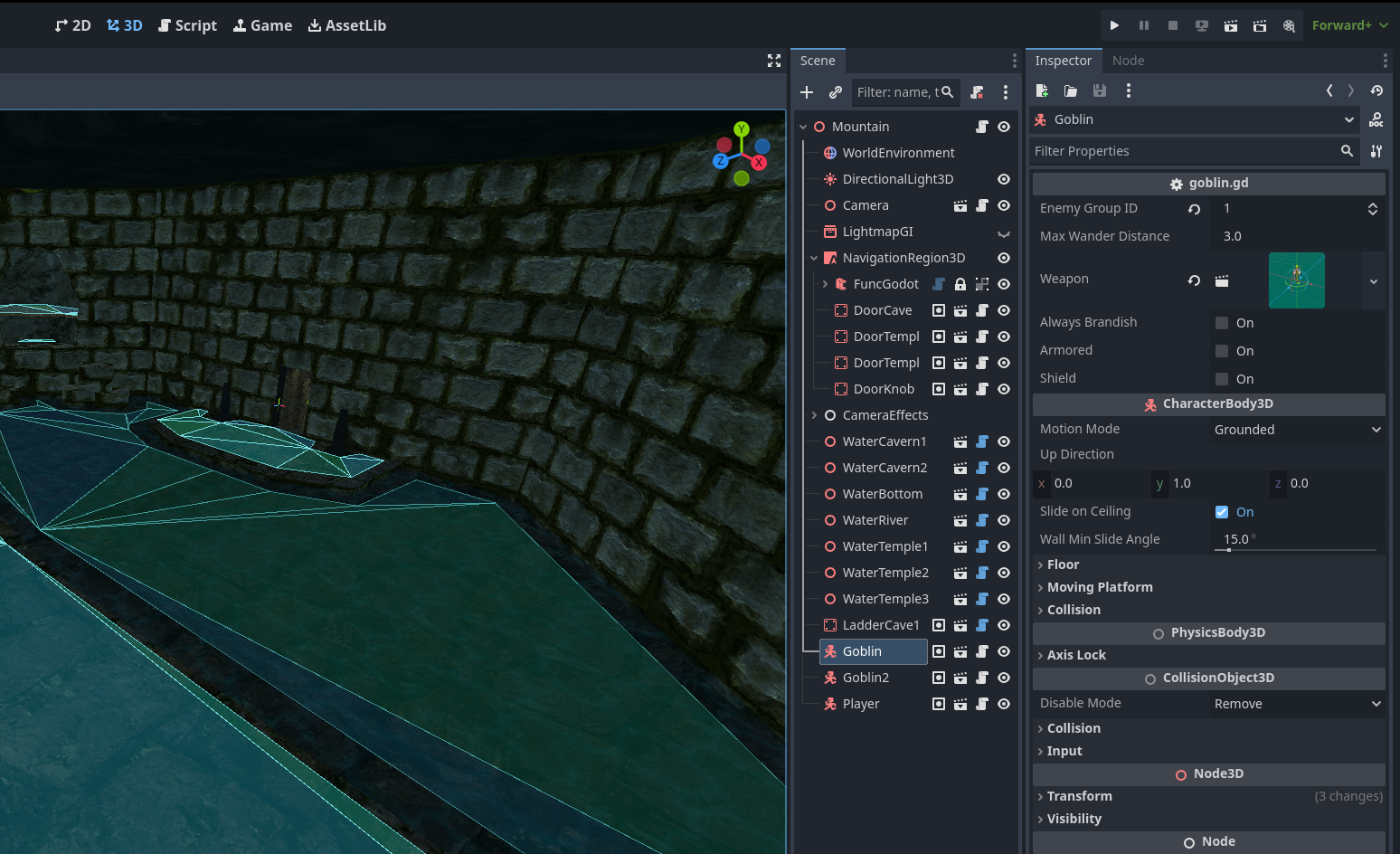The image size is (1400, 854).
Task: Click the viewport axis orientation gizmo
Action: pos(742,154)
